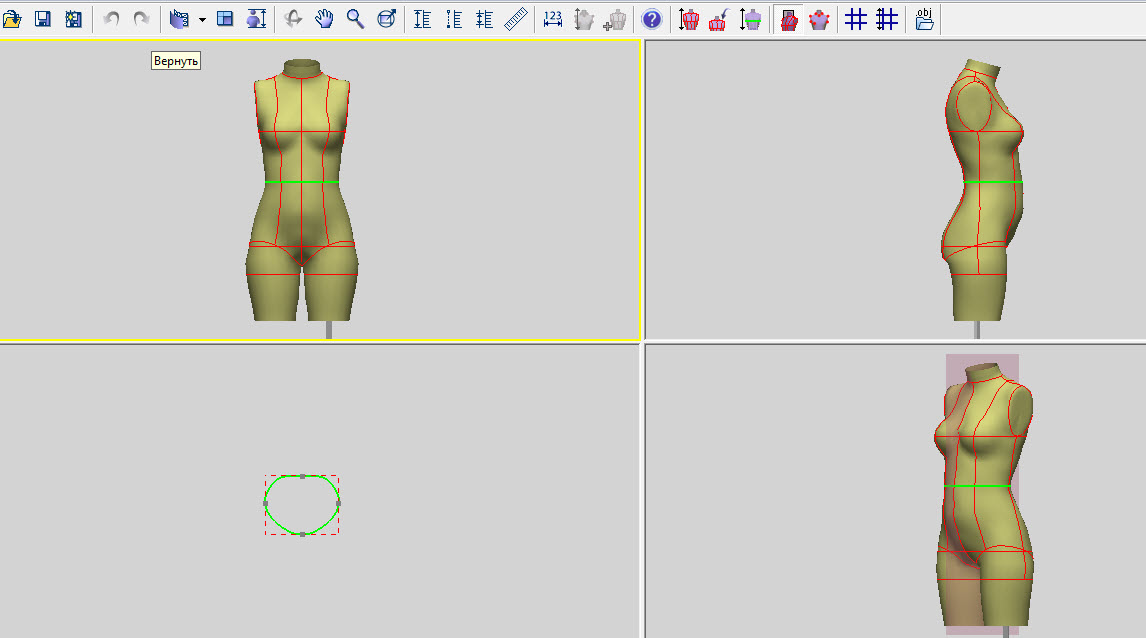The width and height of the screenshot is (1146, 638).
Task: Expand the dropdown arrow beside notebook icon
Action: coord(202,19)
